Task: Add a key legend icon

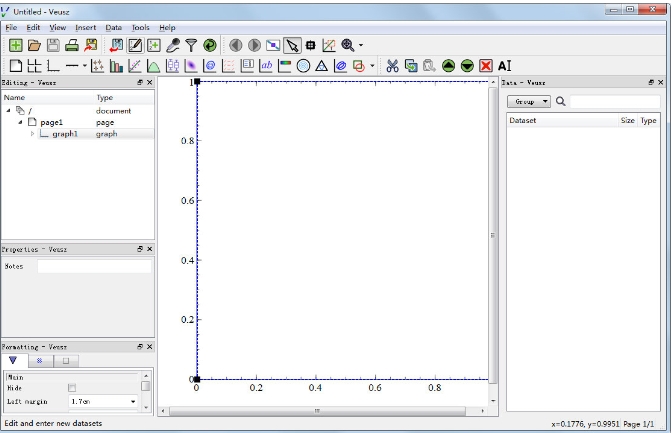Action: 247,66
